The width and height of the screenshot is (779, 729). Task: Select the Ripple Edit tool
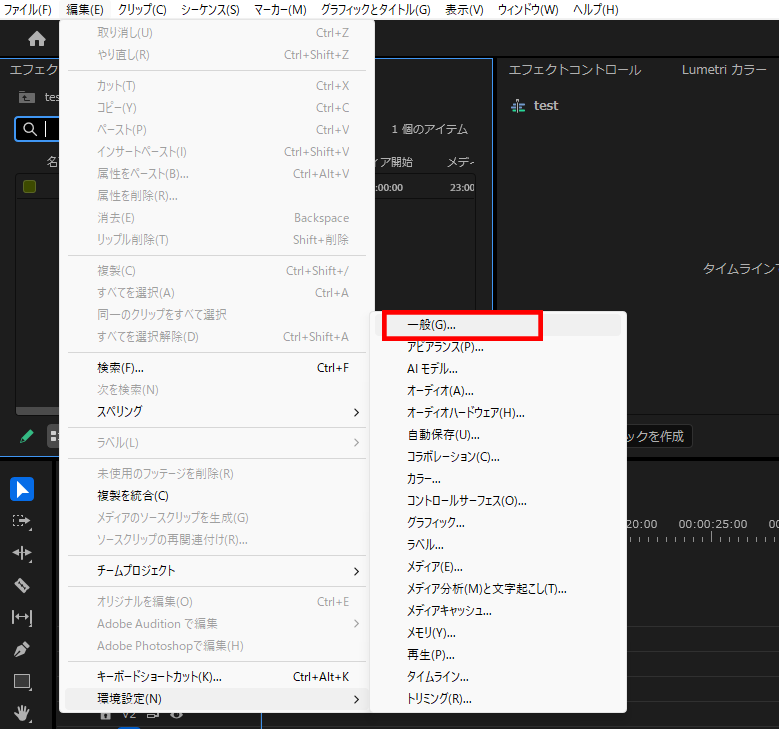pyautogui.click(x=22, y=553)
